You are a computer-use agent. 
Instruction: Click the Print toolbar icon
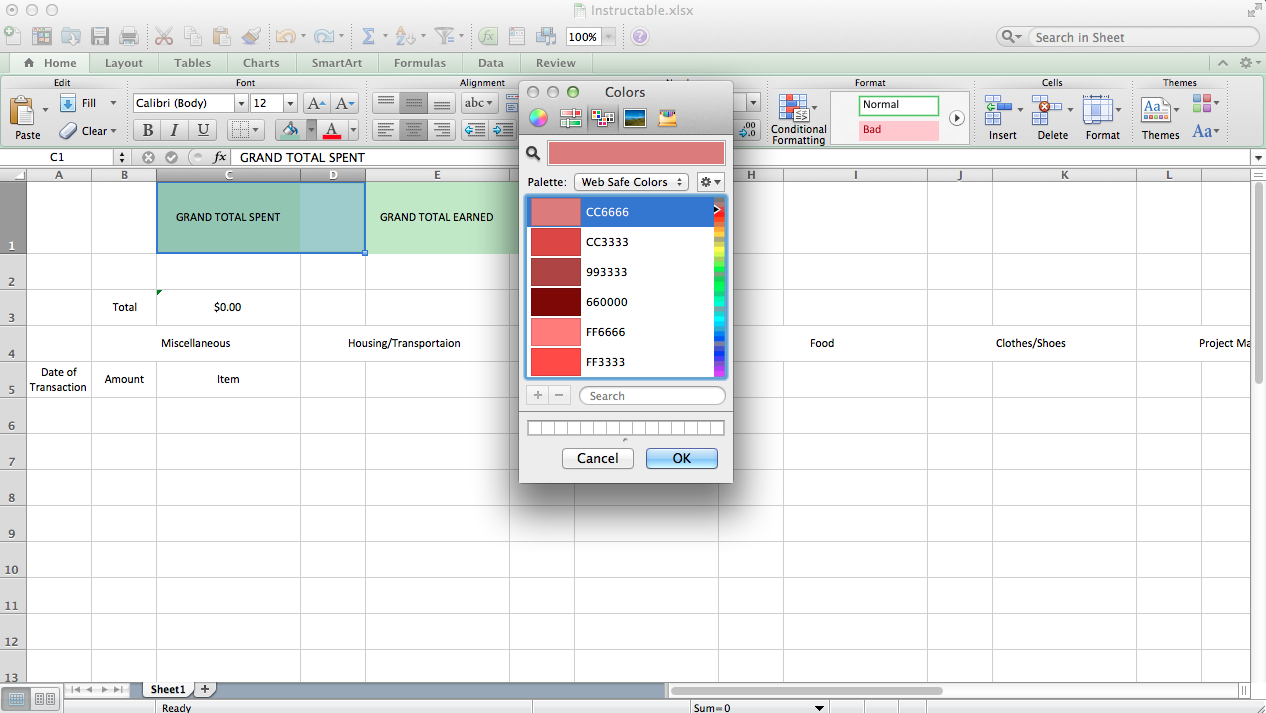tap(129, 37)
